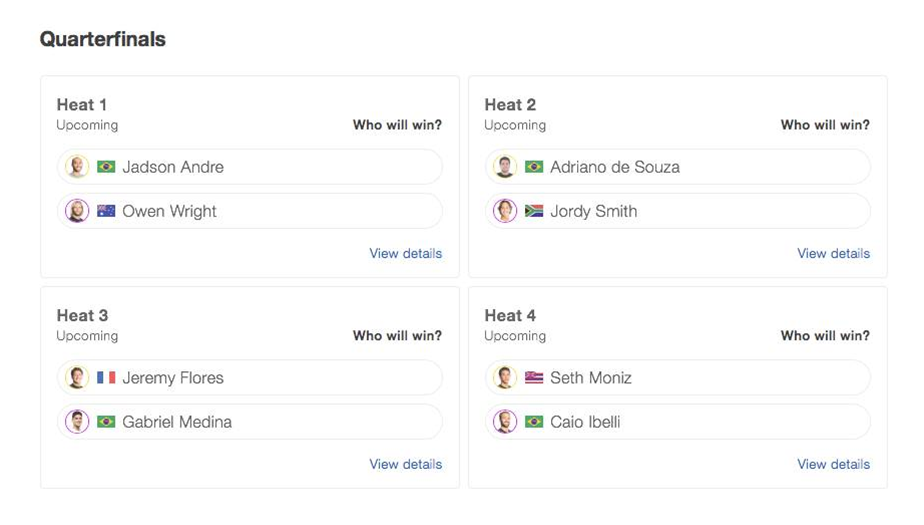
Task: Click Jadson Andre's avatar photo
Action: coord(77,167)
